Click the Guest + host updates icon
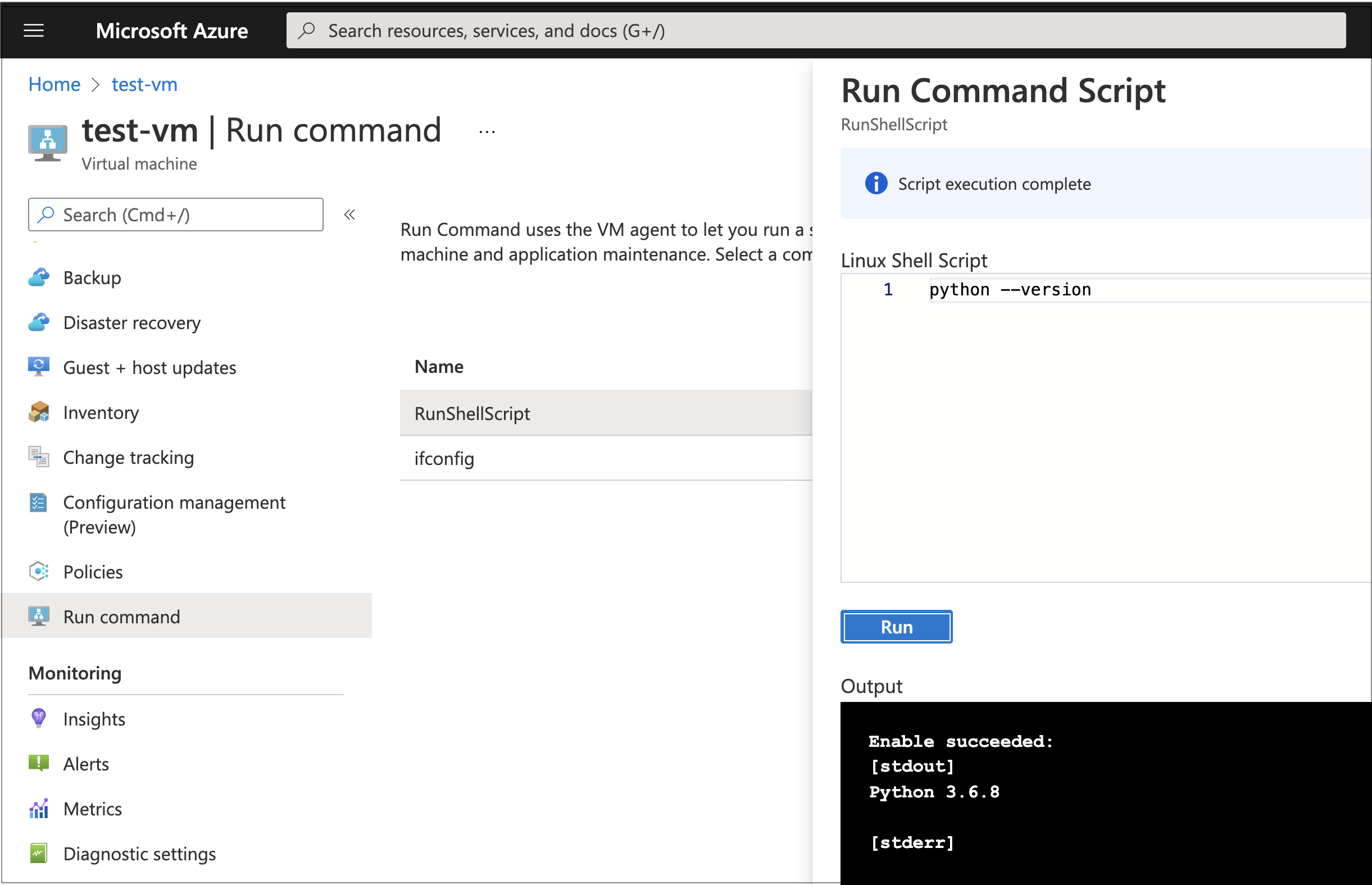 (39, 367)
